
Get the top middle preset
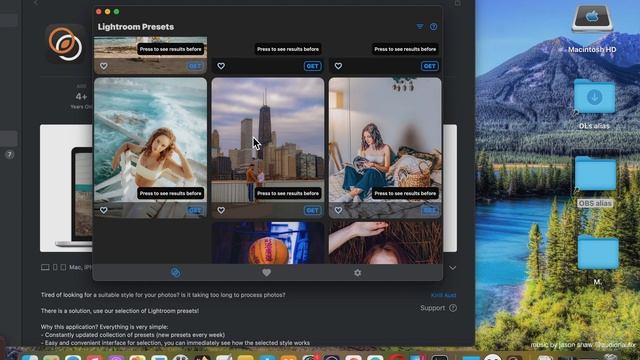click(x=312, y=66)
